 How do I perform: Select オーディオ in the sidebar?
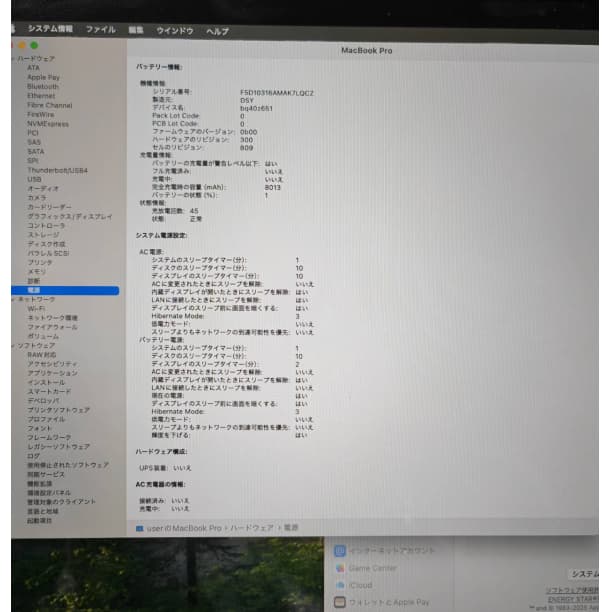pyautogui.click(x=43, y=189)
